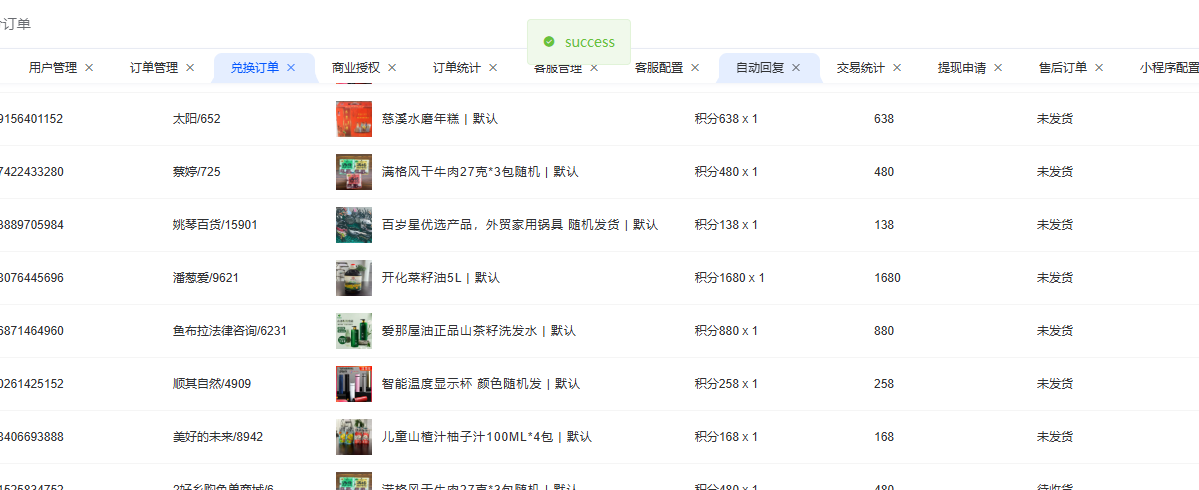This screenshot has width=1199, height=490.
Task: Click the price cell 积分880 x 1
Action: 726,331
